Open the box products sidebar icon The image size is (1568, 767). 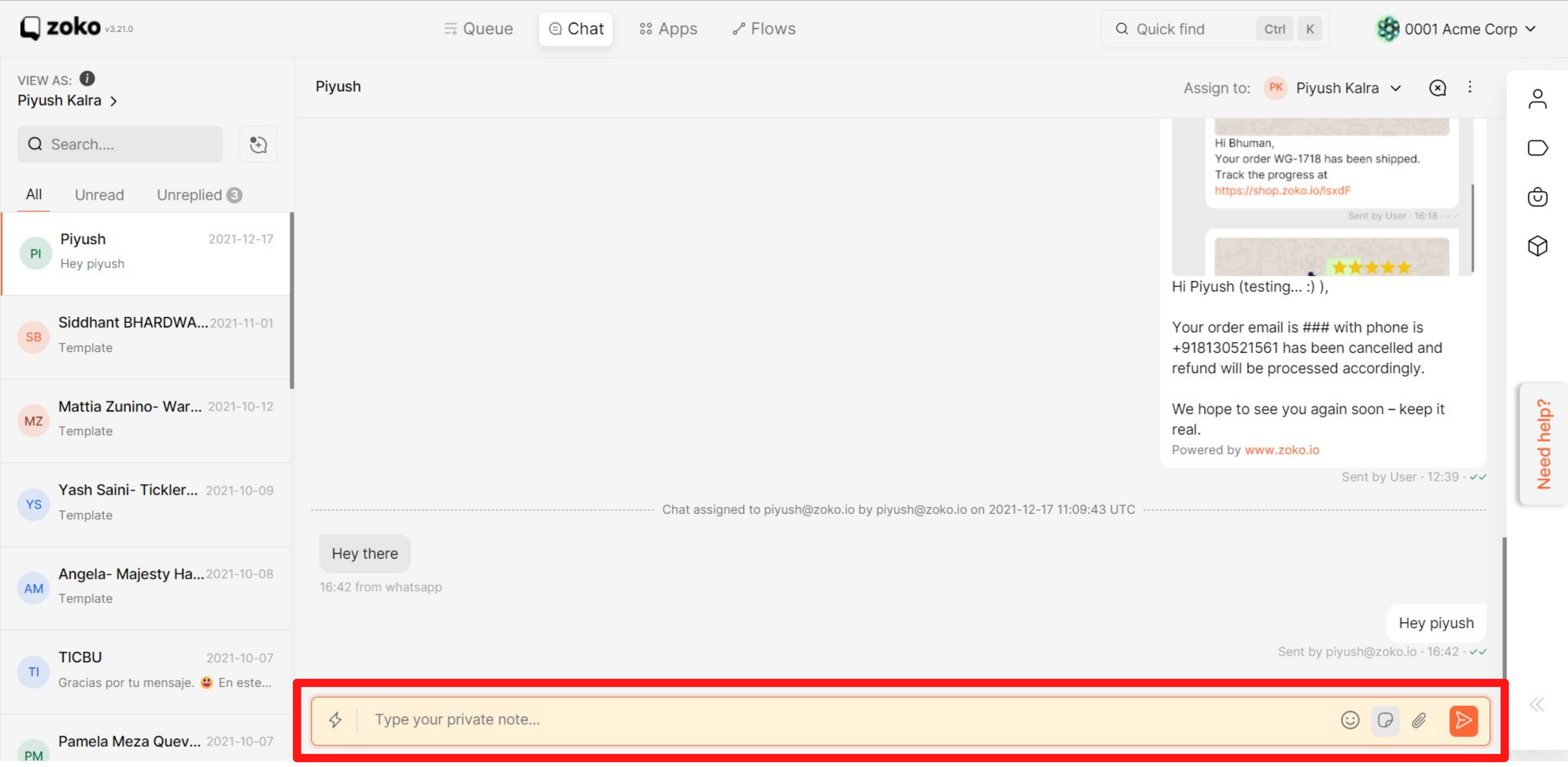[1538, 247]
